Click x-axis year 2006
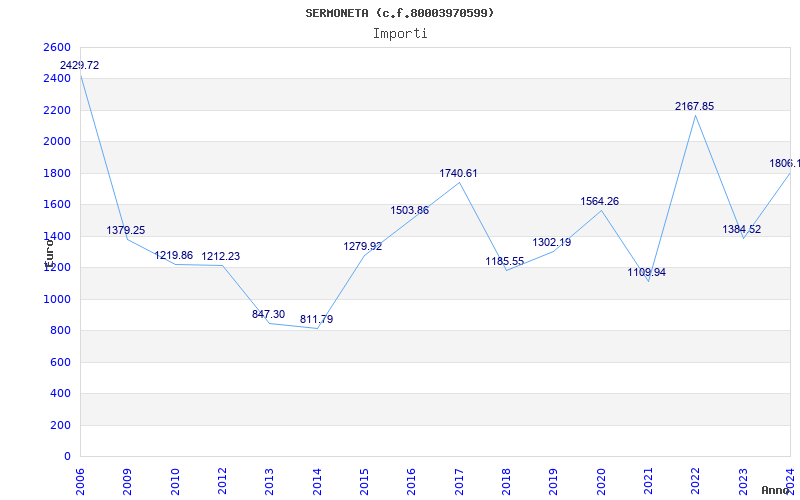The width and height of the screenshot is (800, 500). 80,482
